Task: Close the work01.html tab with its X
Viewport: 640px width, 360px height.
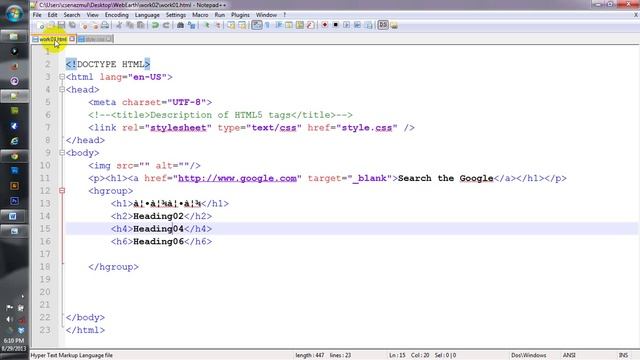Action: pos(72,39)
